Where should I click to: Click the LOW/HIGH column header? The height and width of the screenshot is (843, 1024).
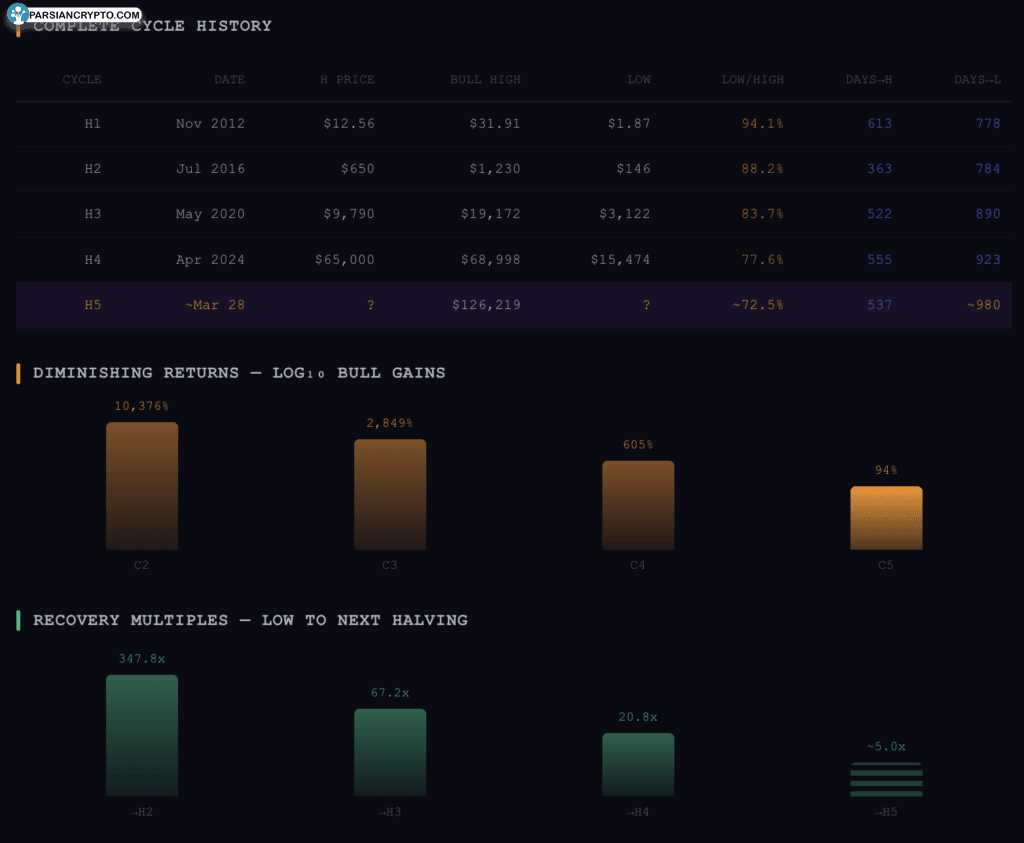click(x=752, y=79)
